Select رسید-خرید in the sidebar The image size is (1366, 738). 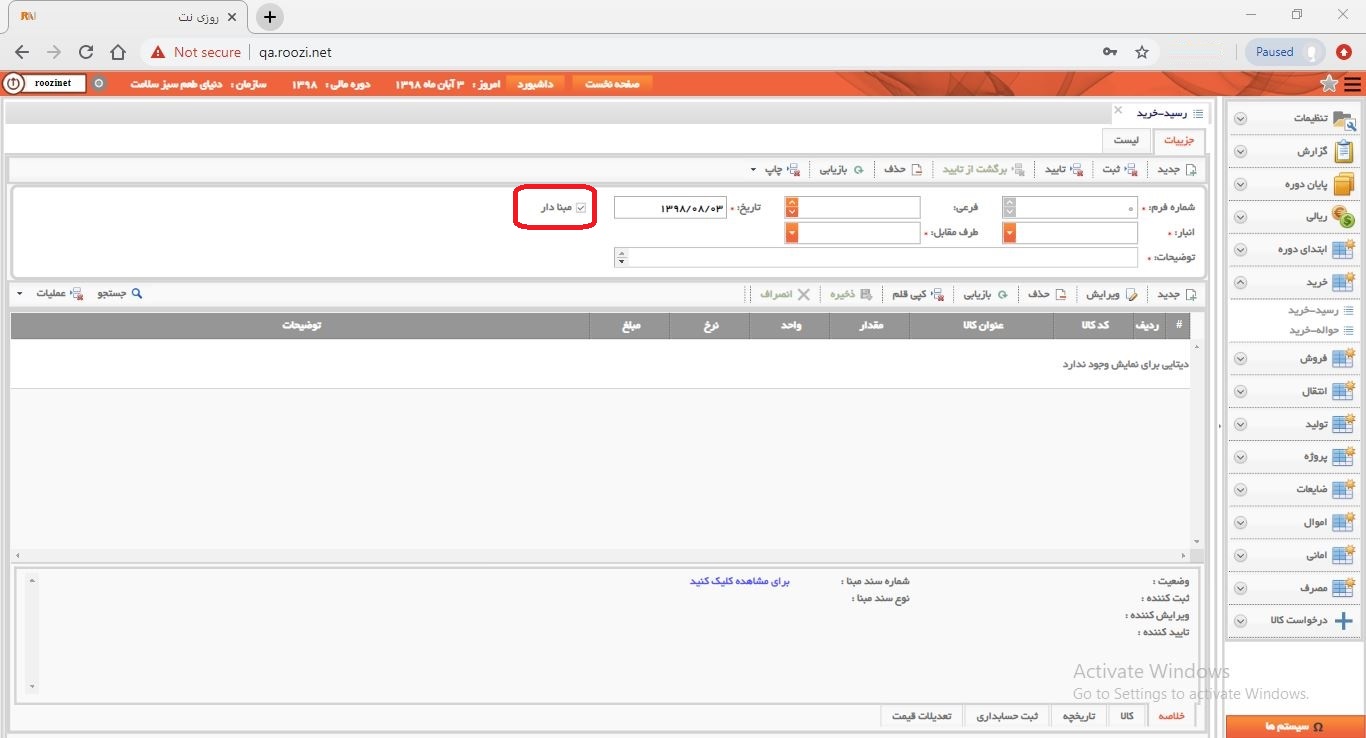[1313, 310]
